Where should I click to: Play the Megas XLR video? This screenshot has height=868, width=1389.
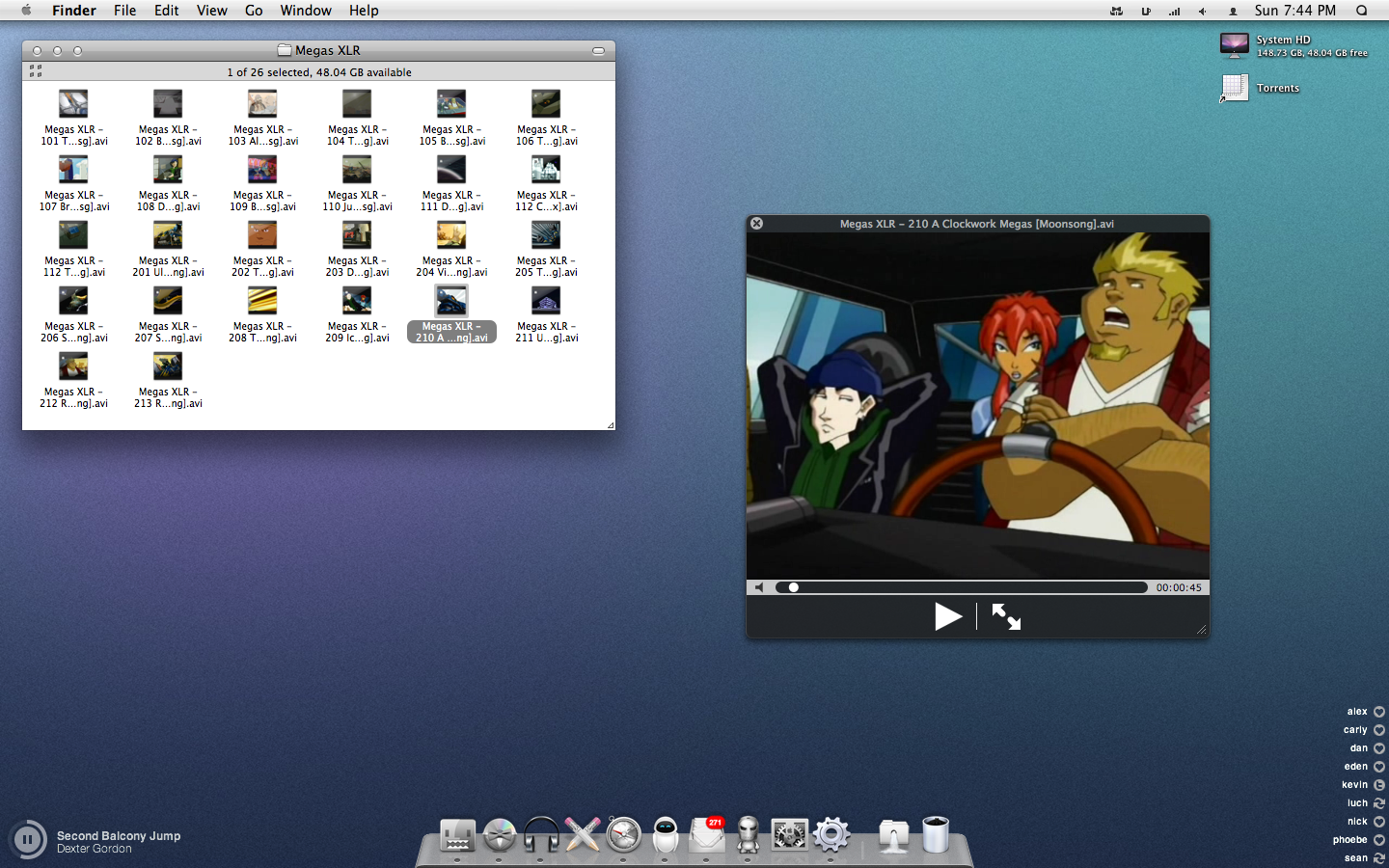tap(948, 616)
